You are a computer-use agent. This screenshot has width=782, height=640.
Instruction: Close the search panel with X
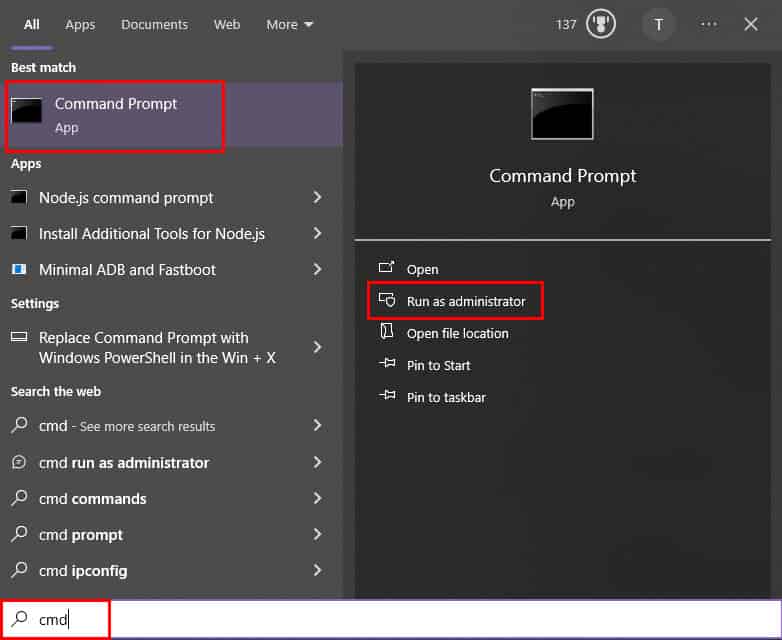tap(751, 24)
